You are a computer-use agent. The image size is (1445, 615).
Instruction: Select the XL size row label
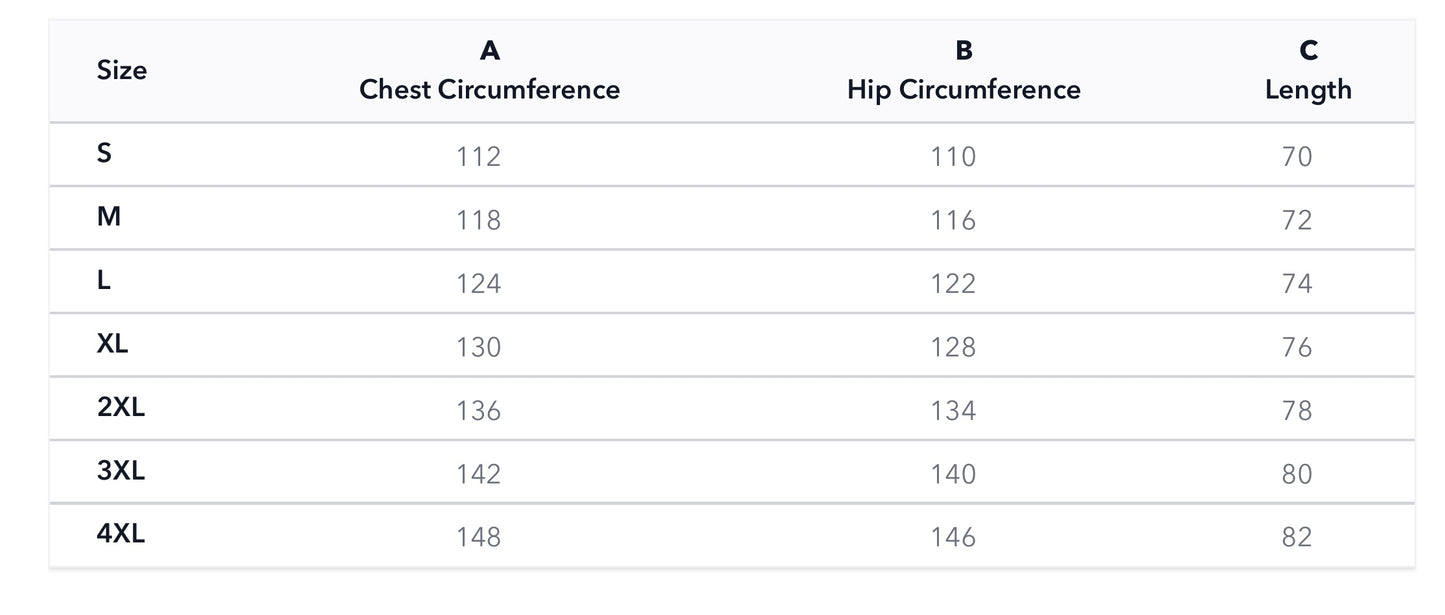tap(113, 344)
